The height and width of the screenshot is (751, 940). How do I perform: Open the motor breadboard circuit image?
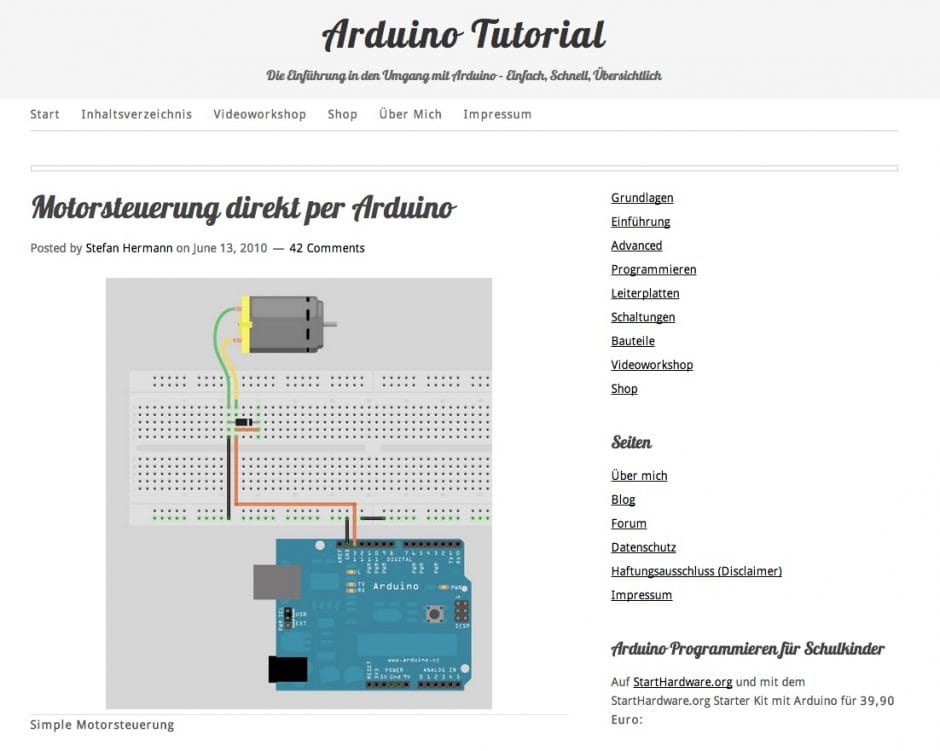[x=299, y=493]
